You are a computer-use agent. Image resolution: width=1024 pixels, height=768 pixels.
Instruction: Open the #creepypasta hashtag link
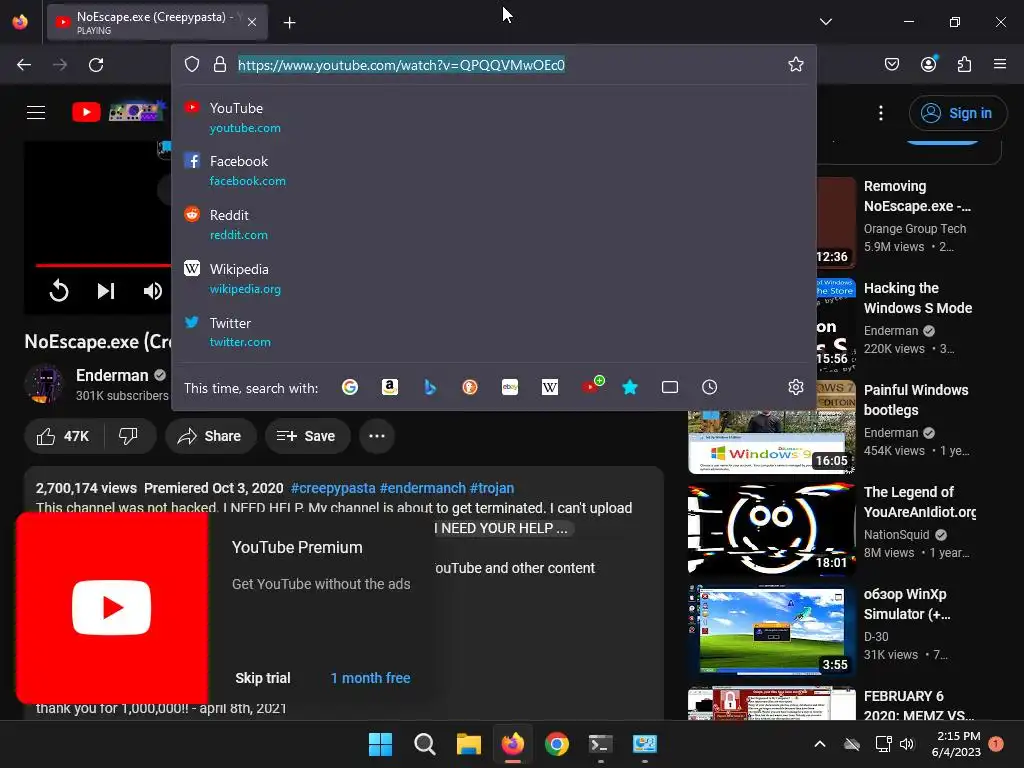[333, 488]
